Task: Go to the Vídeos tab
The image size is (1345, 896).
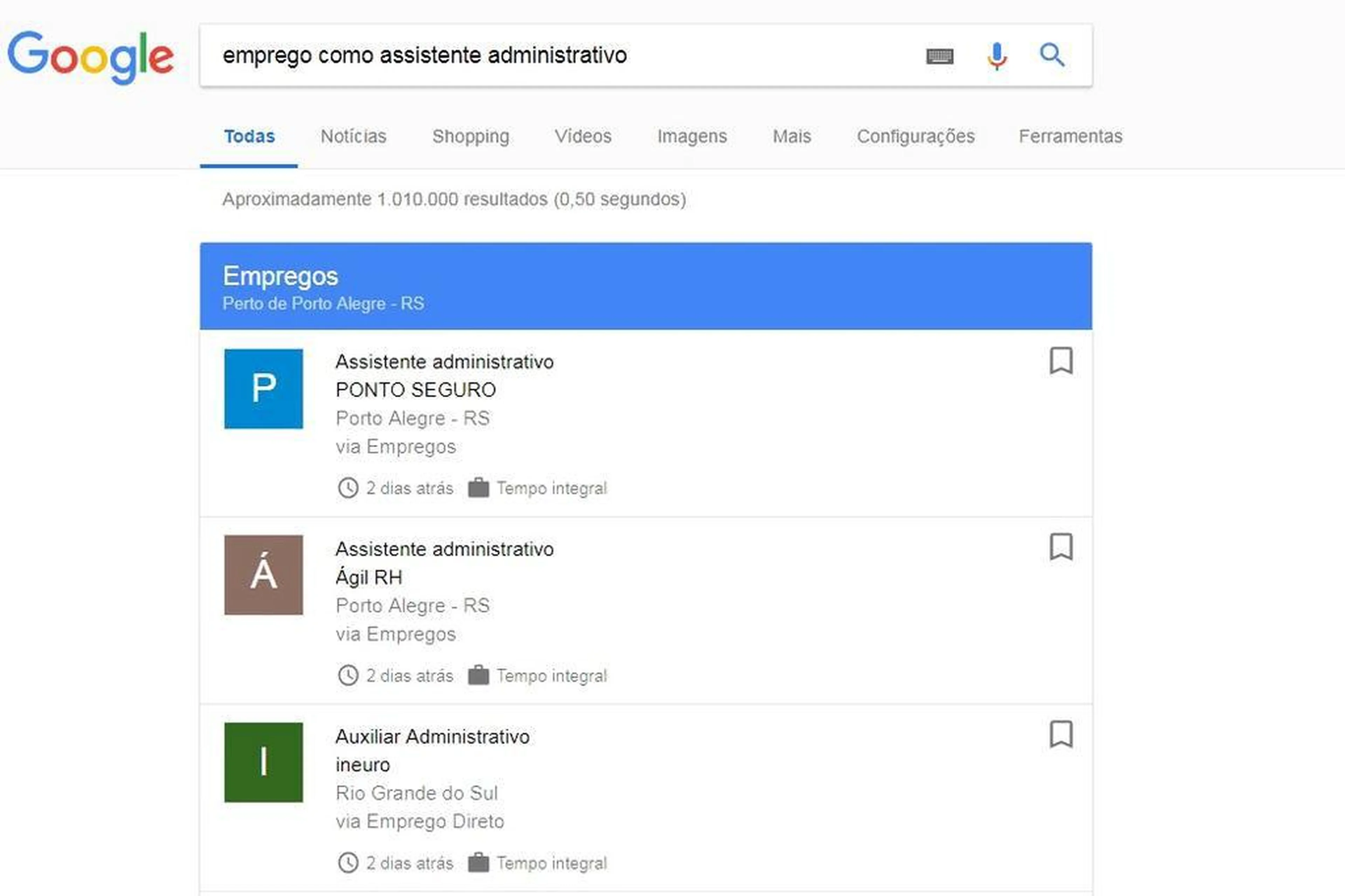Action: pyautogui.click(x=584, y=136)
